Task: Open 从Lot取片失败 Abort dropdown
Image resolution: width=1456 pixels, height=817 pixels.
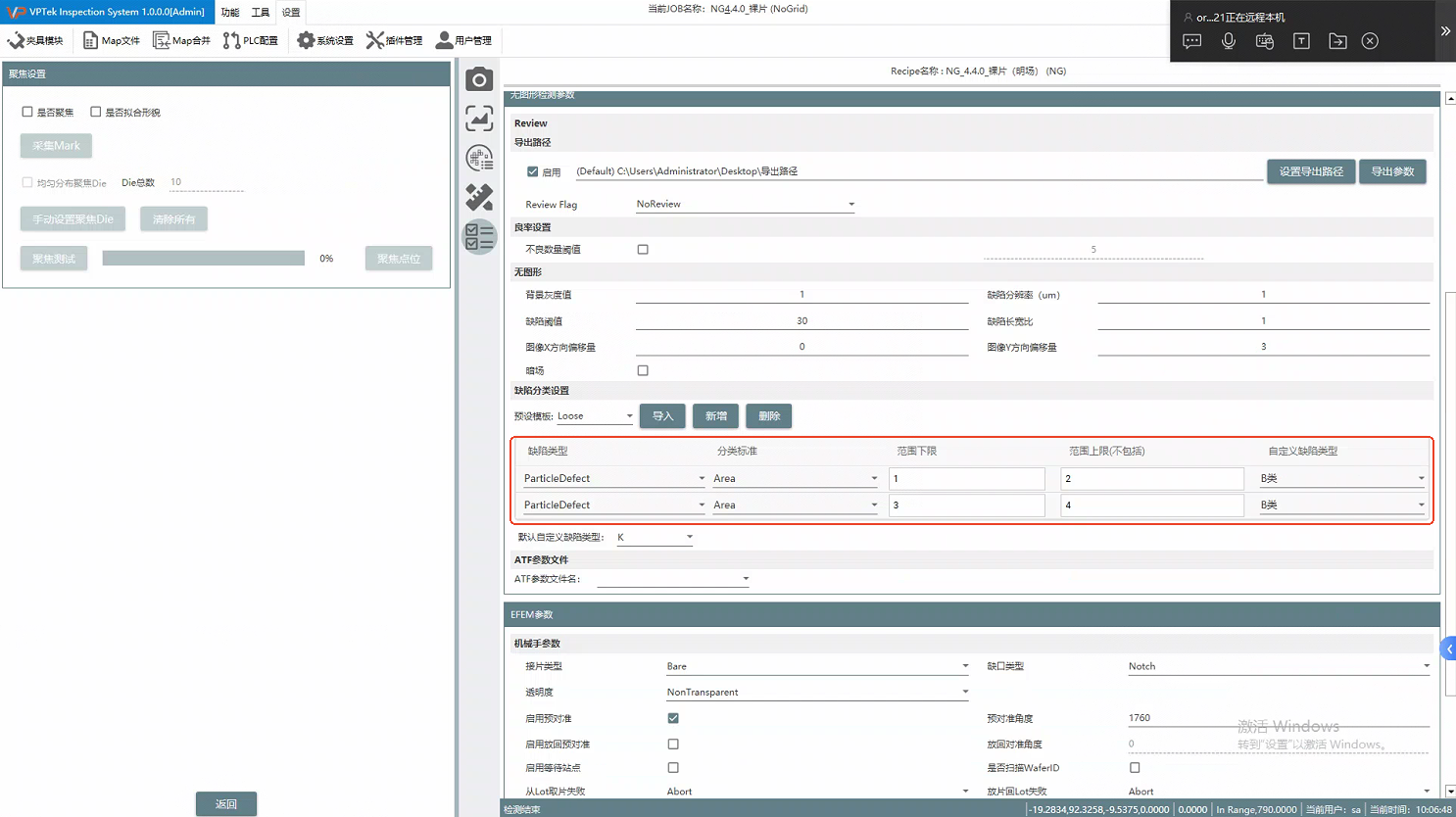Action: pyautogui.click(x=818, y=791)
